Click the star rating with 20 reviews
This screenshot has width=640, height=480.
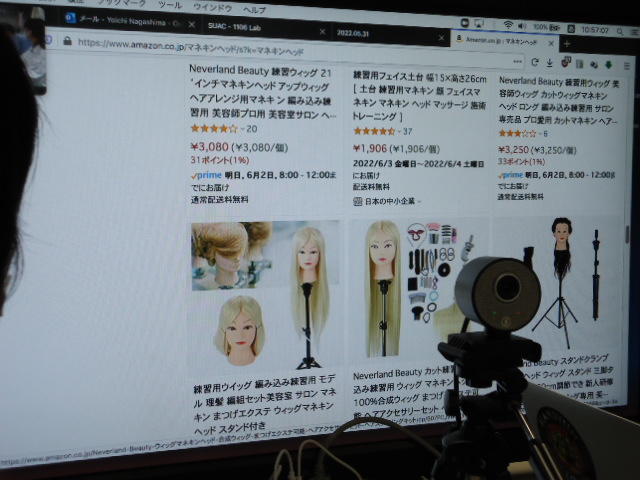214,129
